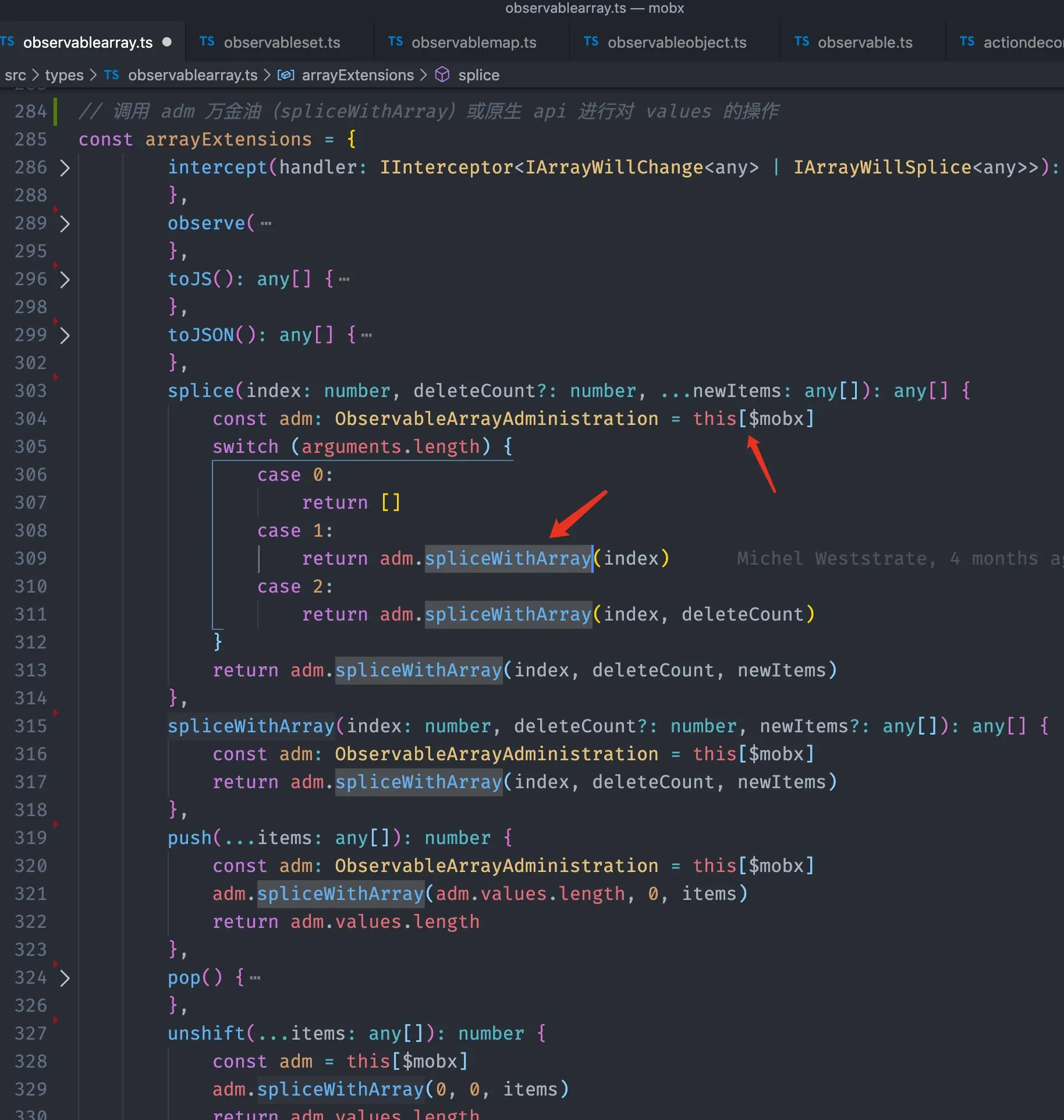The image size is (1064, 1120).
Task: Click deleteCount parameter in the splice signature
Action: pos(475,391)
